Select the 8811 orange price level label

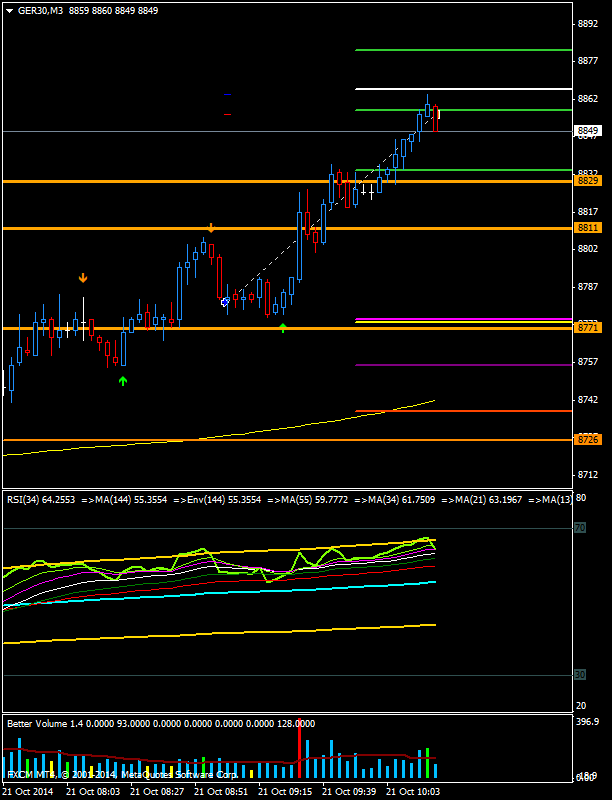pos(588,229)
